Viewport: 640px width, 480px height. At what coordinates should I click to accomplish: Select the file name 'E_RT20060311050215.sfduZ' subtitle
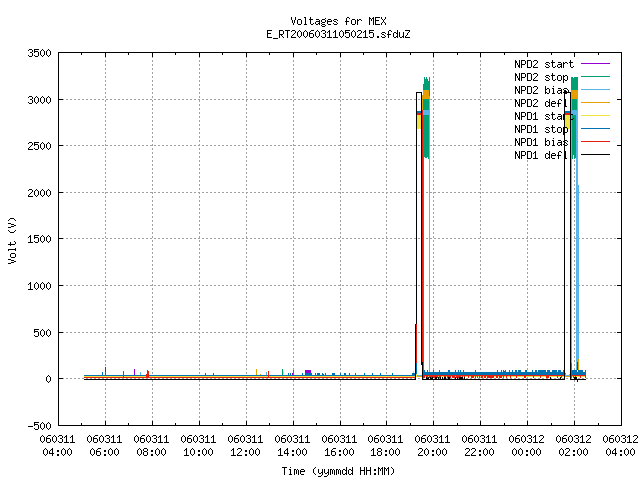coord(338,34)
